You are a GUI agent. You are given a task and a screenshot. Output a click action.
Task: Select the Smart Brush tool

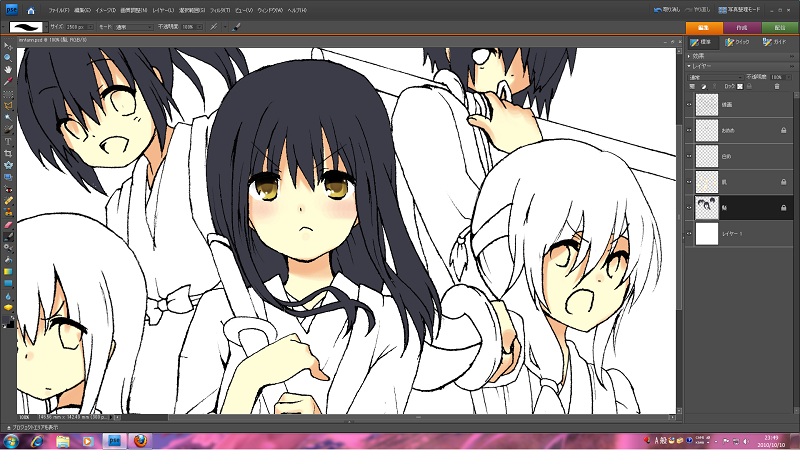click(8, 248)
